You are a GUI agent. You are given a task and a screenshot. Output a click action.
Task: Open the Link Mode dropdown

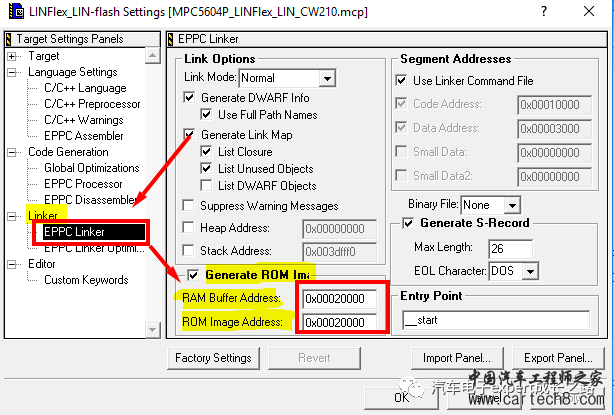(327, 78)
